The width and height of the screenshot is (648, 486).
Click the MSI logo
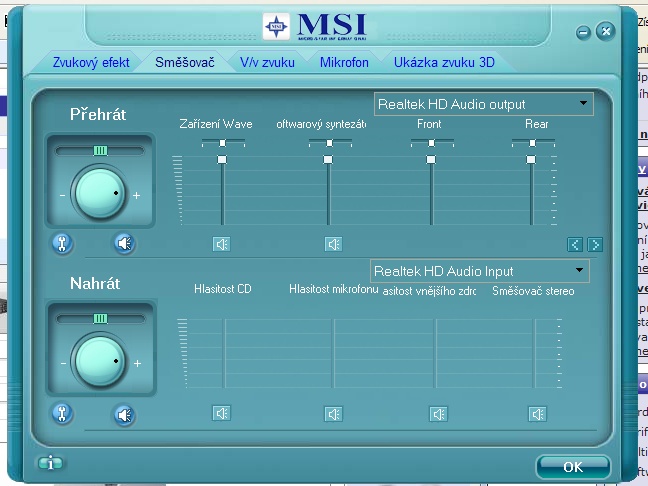click(x=314, y=27)
